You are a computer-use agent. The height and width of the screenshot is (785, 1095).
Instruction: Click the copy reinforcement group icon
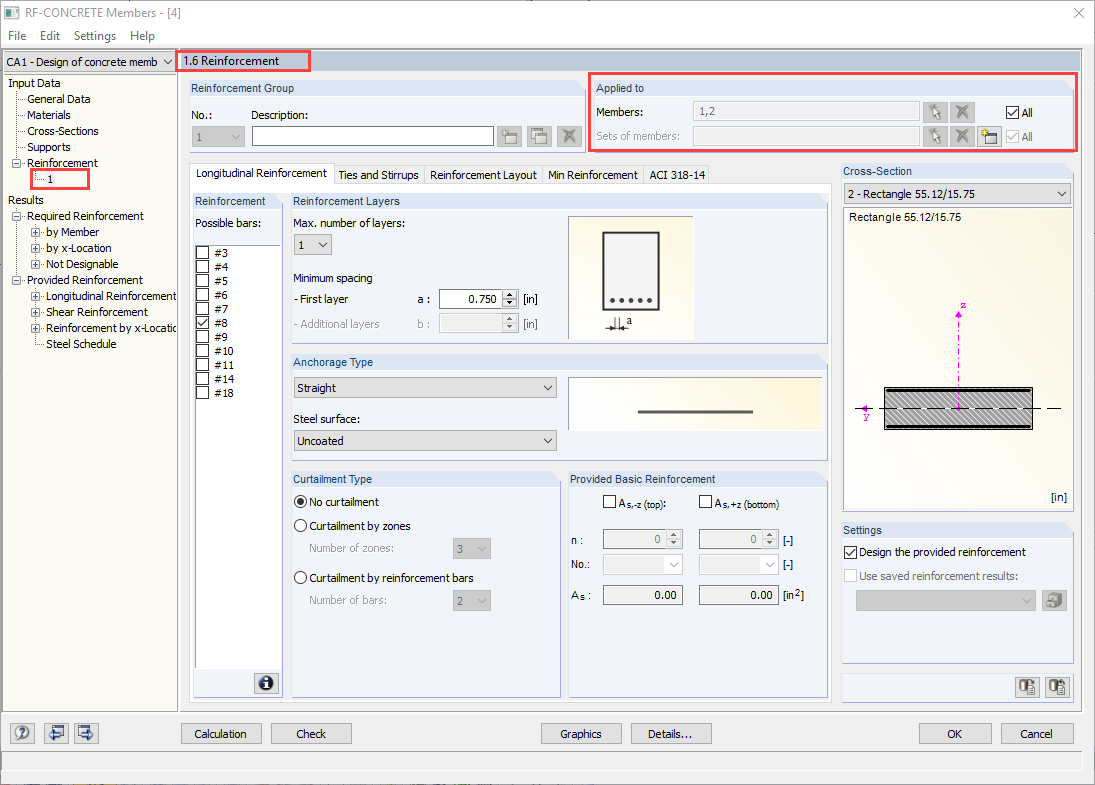coord(539,136)
